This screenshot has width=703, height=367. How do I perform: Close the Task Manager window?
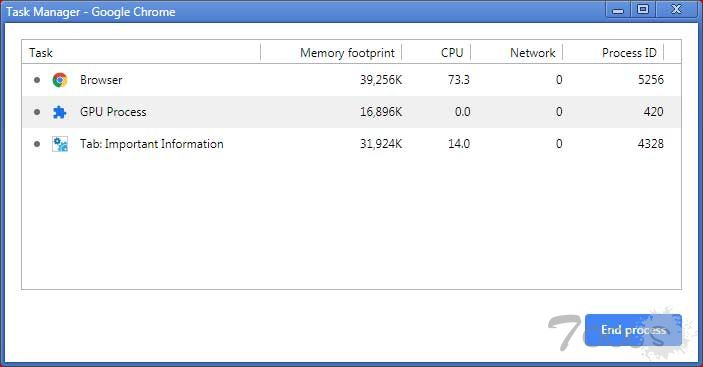[676, 9]
